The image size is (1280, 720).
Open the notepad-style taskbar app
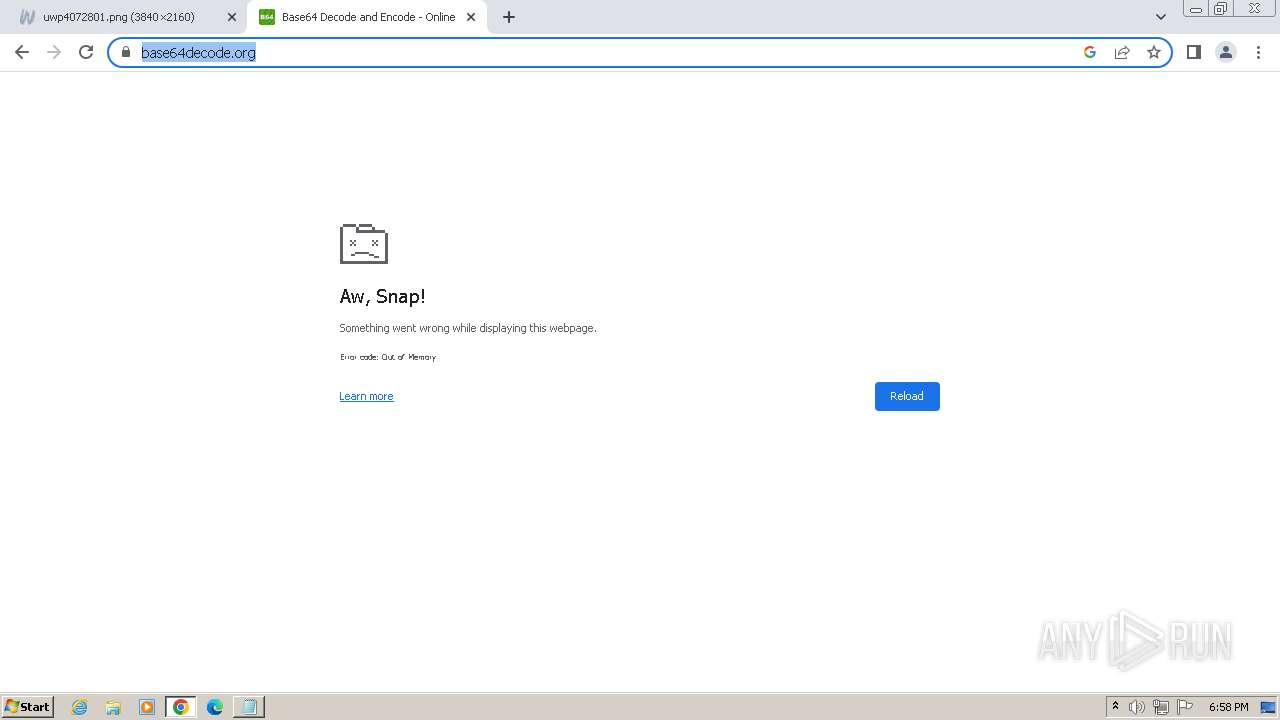249,707
